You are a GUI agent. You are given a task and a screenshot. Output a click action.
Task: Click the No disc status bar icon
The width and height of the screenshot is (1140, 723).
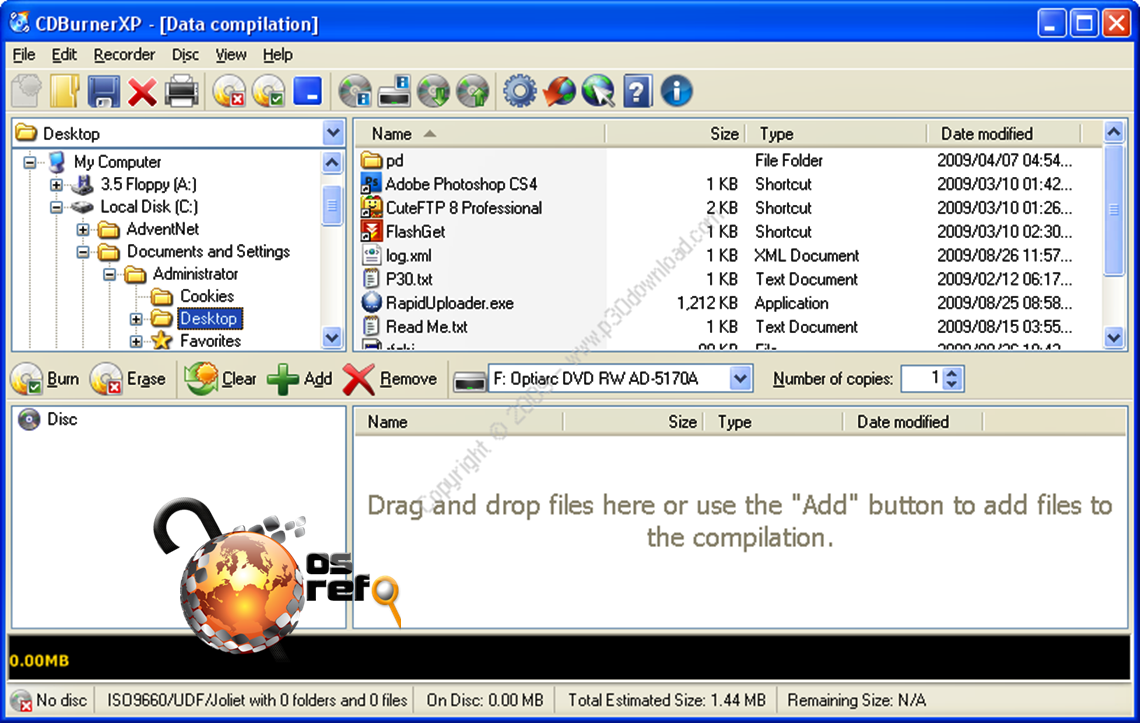(21, 700)
